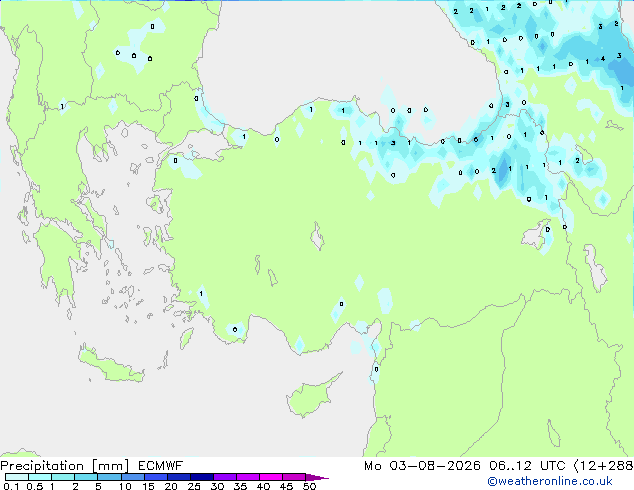Image resolution: width=634 pixels, height=490 pixels.
Task: Click the 'ECMWF' model label
Action: point(161,466)
